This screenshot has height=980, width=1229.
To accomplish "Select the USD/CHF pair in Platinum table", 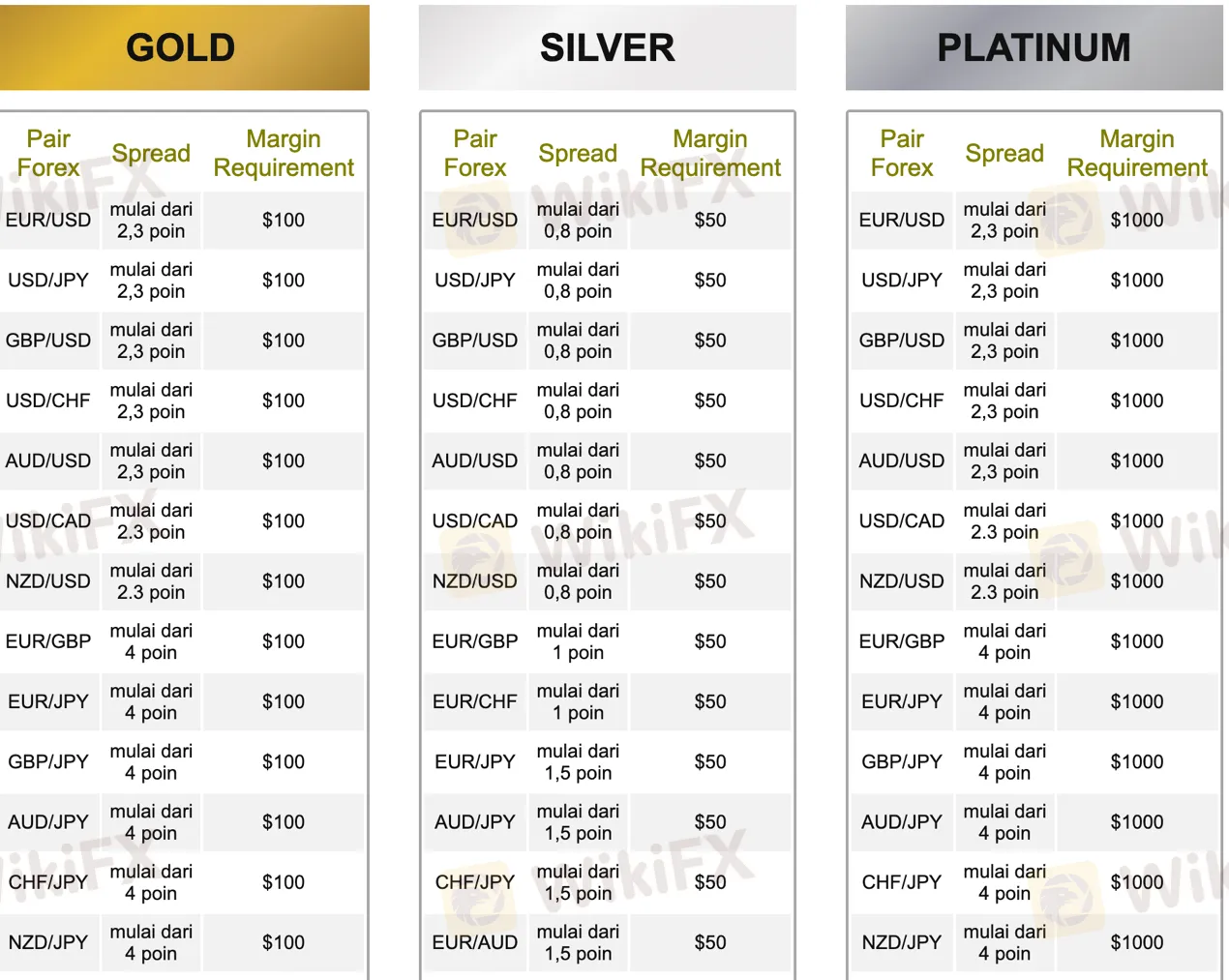I will (902, 401).
